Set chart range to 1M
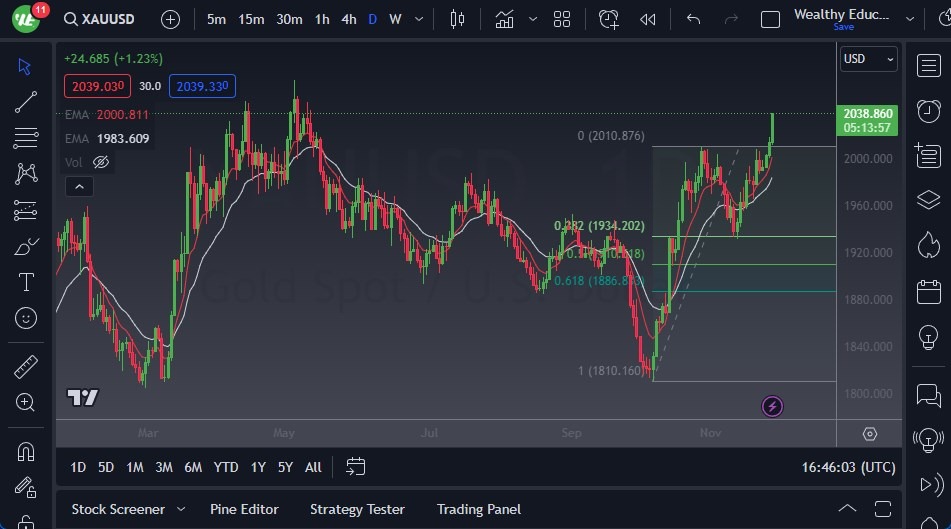The width and height of the screenshot is (951, 529). coord(135,467)
